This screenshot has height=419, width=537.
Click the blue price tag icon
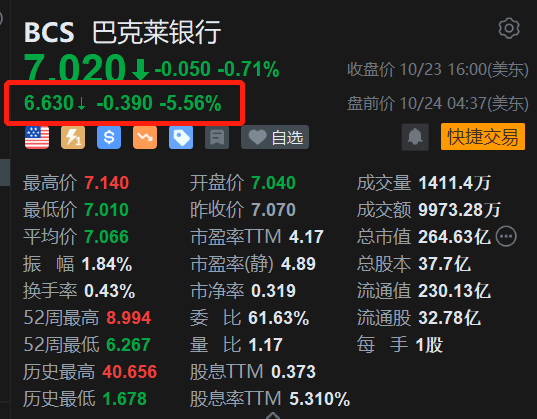point(181,137)
